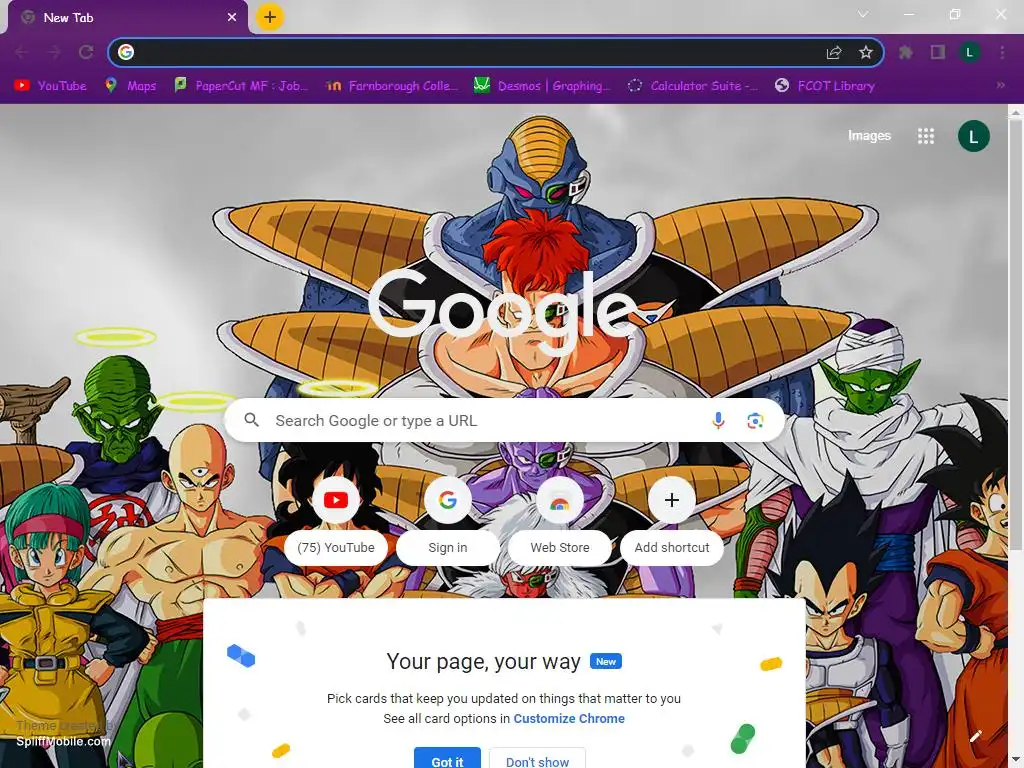Open Customize Chrome link
Viewport: 1024px width, 768px height.
pos(569,718)
